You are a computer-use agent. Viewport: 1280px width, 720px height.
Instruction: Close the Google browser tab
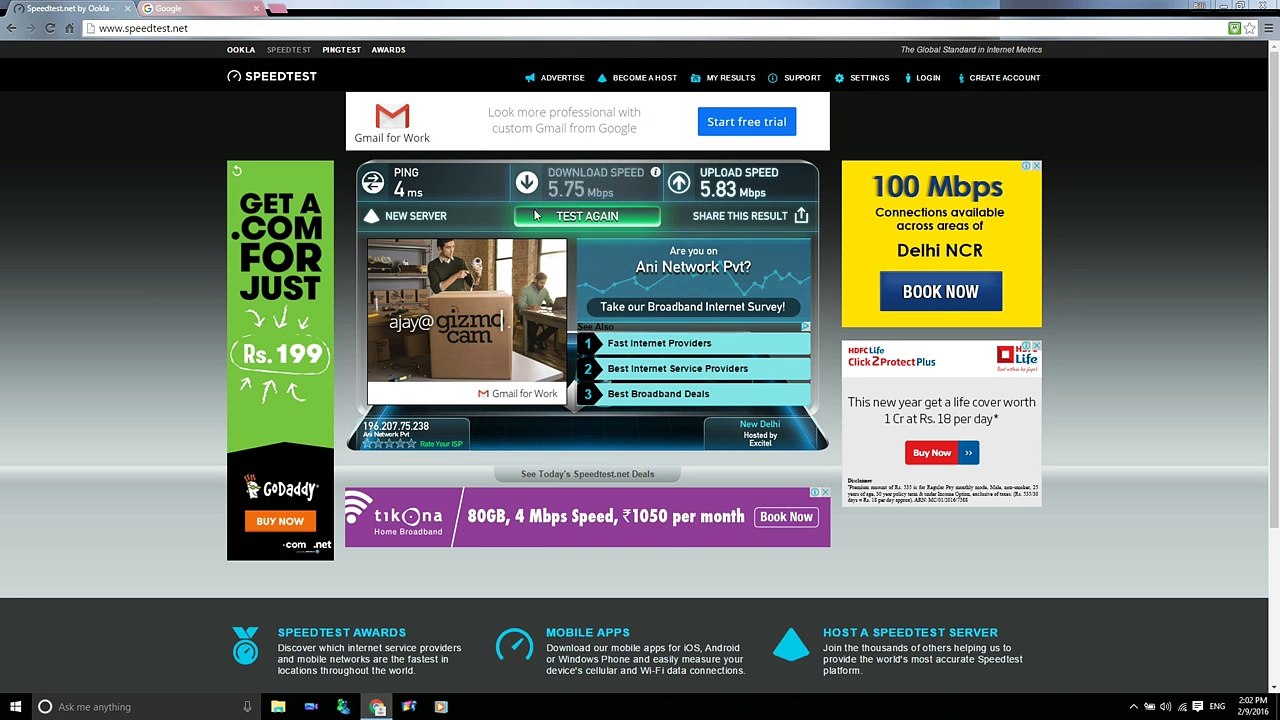256,8
